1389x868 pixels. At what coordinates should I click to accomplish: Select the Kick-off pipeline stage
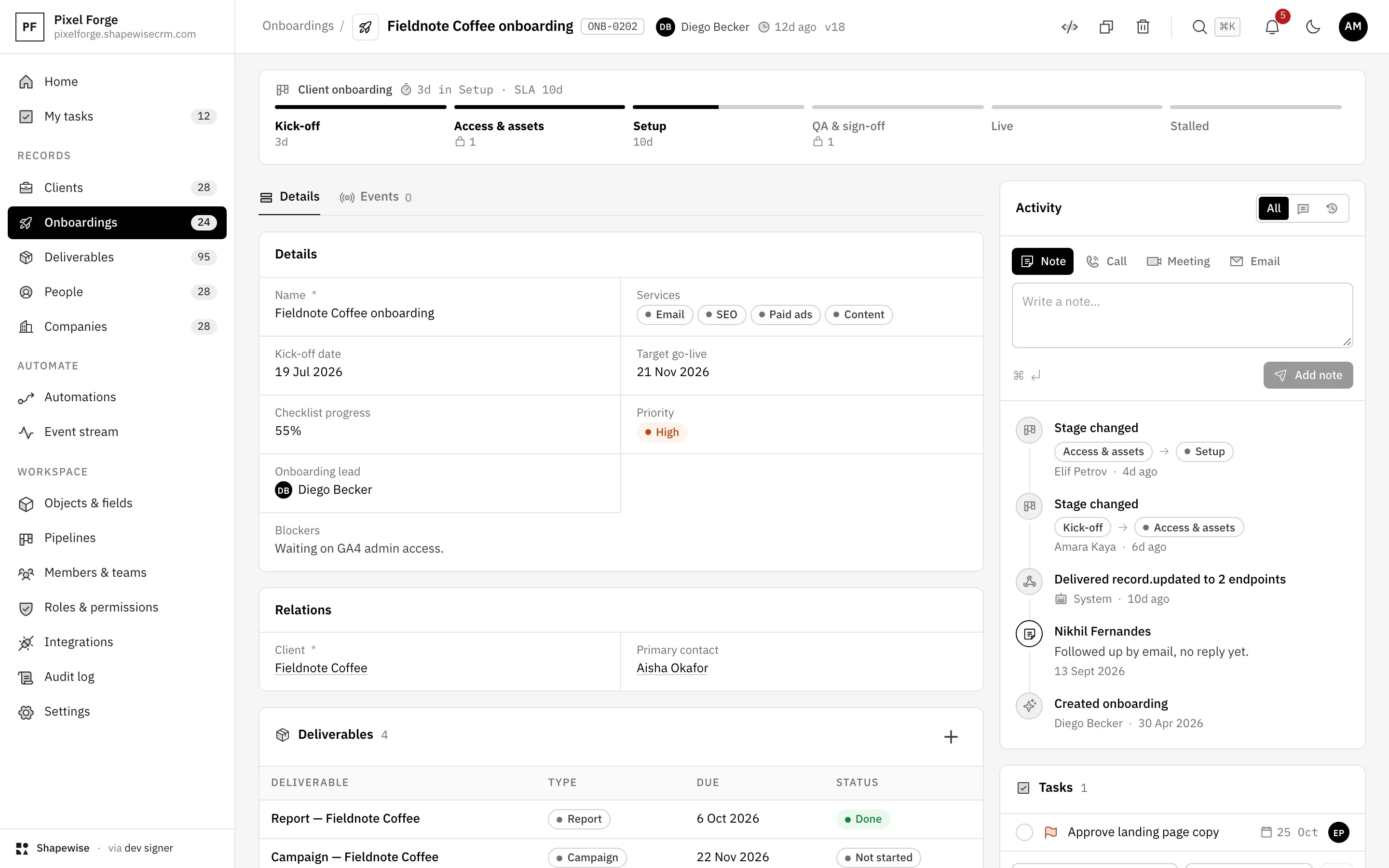point(360,127)
